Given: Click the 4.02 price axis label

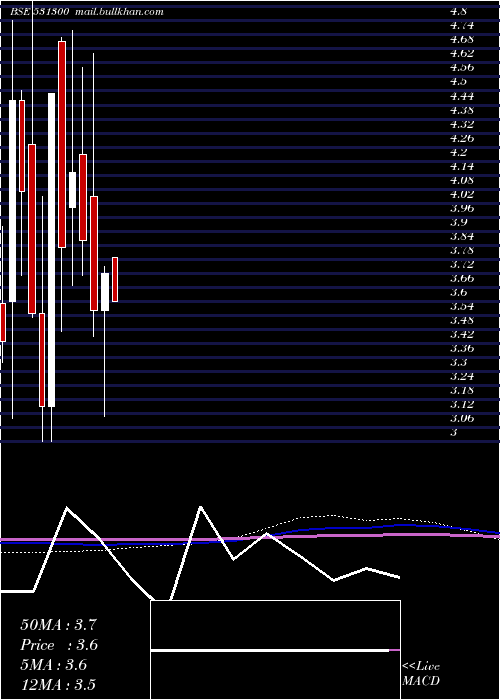Looking at the screenshot, I should coord(462,194).
